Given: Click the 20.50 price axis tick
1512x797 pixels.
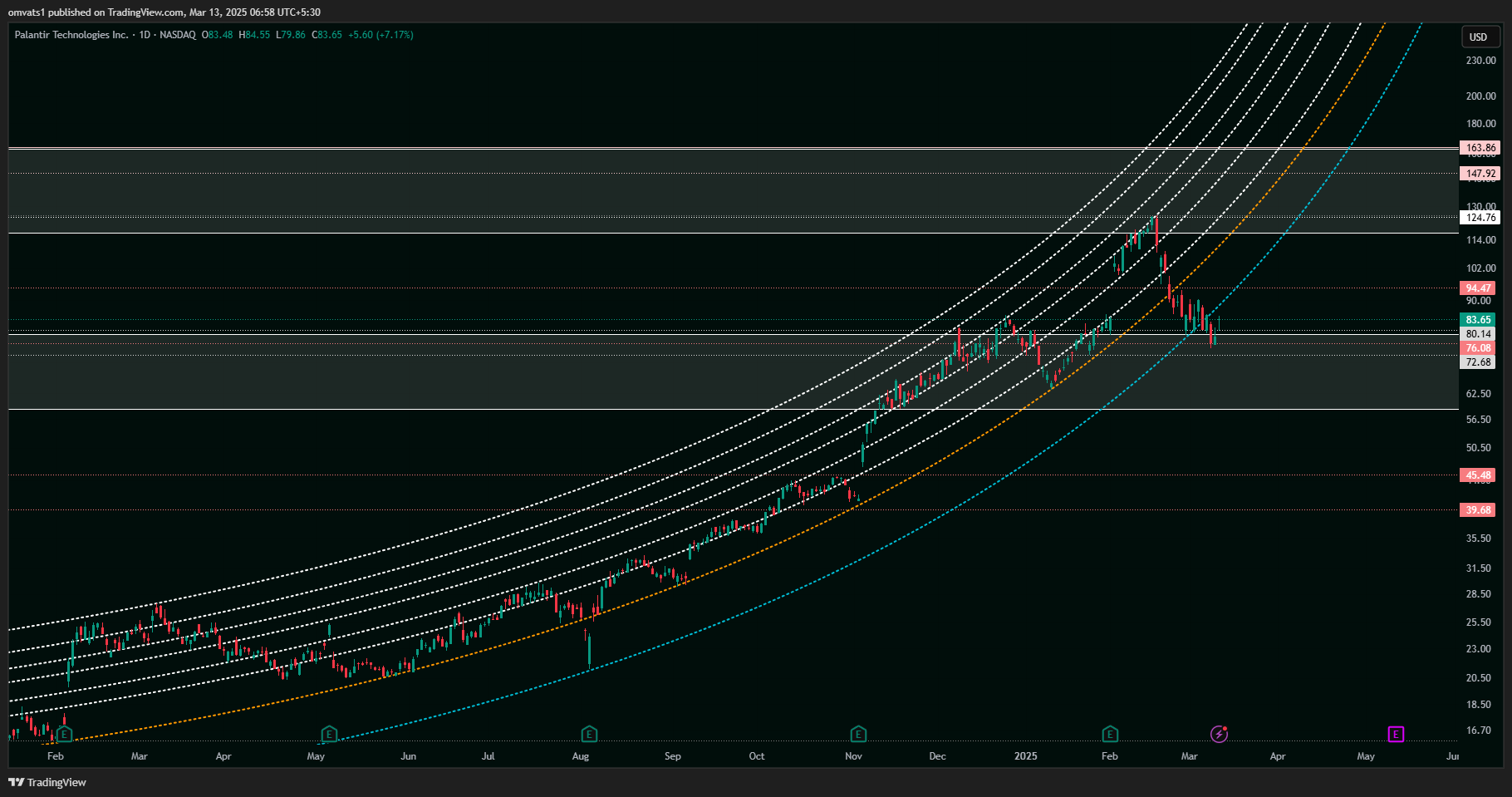Looking at the screenshot, I should coord(1478,678).
